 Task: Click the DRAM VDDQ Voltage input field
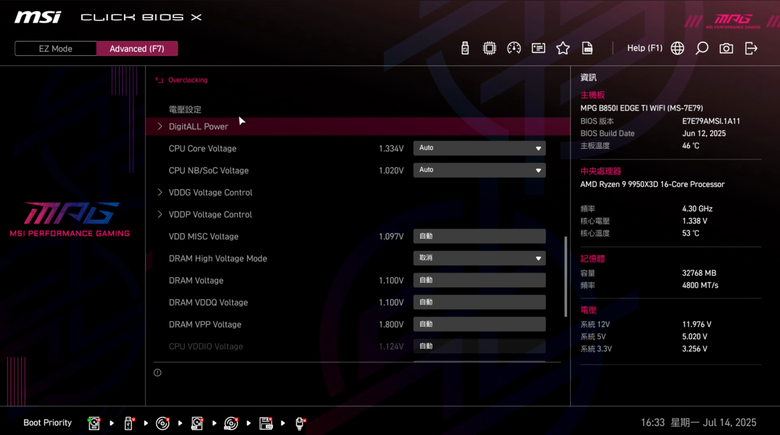479,302
